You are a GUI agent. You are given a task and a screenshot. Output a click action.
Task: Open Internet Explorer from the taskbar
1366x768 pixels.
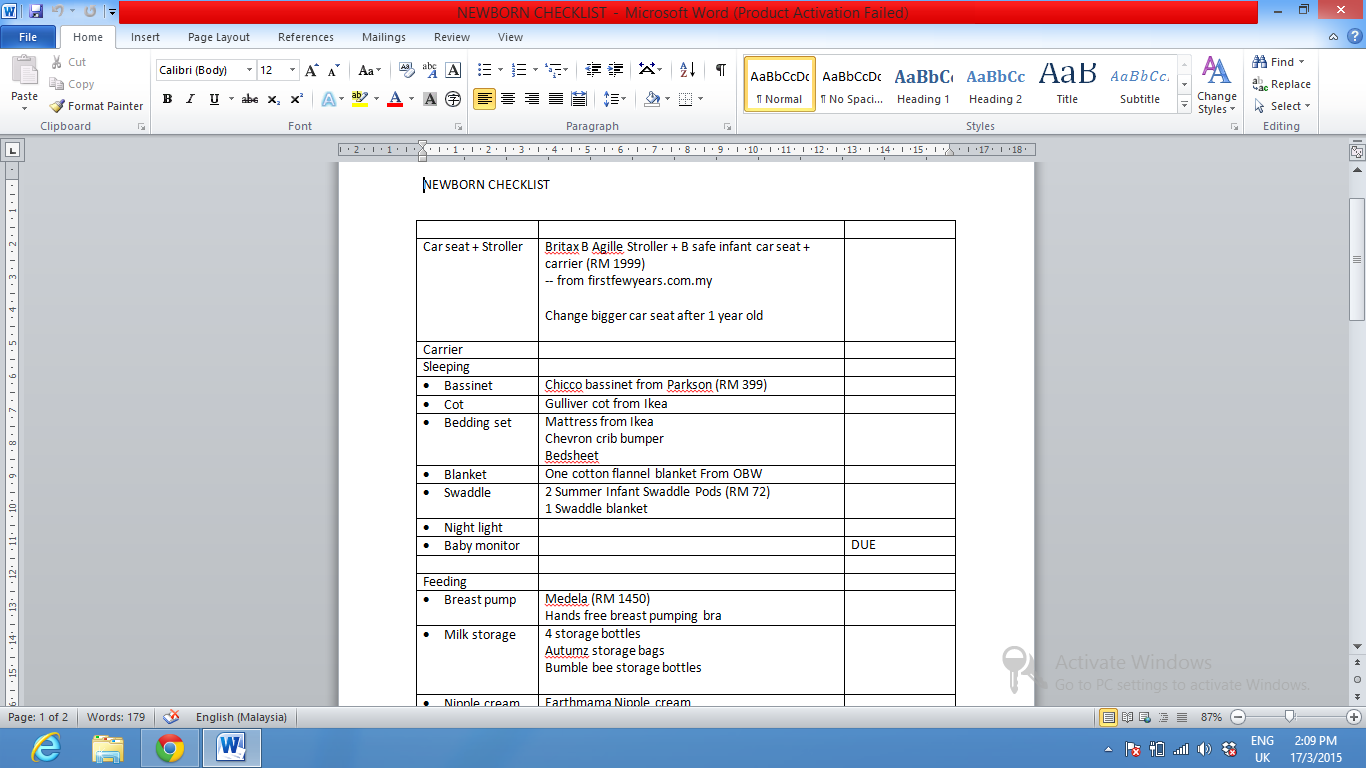click(x=45, y=748)
